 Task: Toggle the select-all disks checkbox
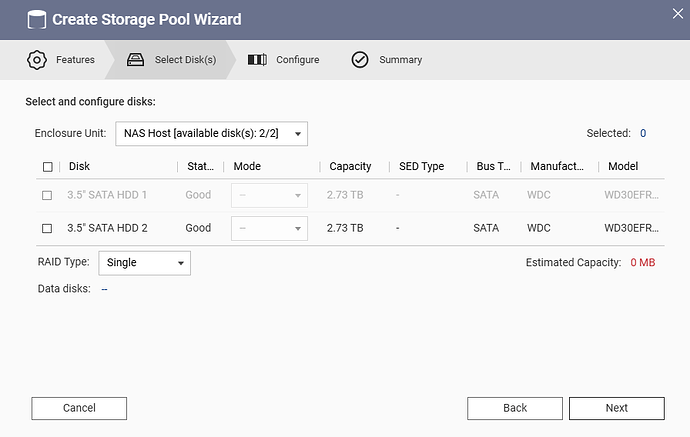click(48, 167)
